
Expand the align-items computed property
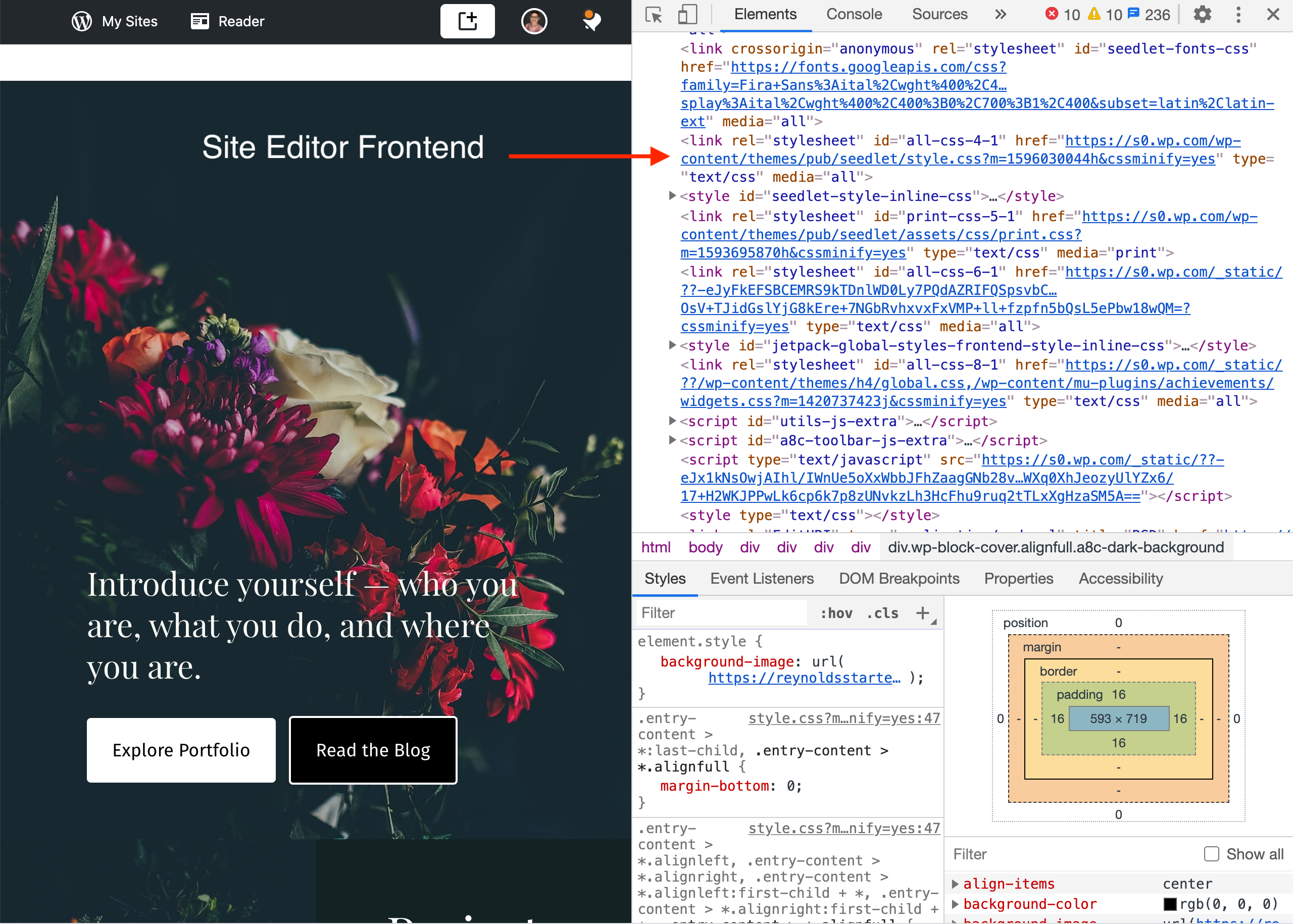pos(956,884)
